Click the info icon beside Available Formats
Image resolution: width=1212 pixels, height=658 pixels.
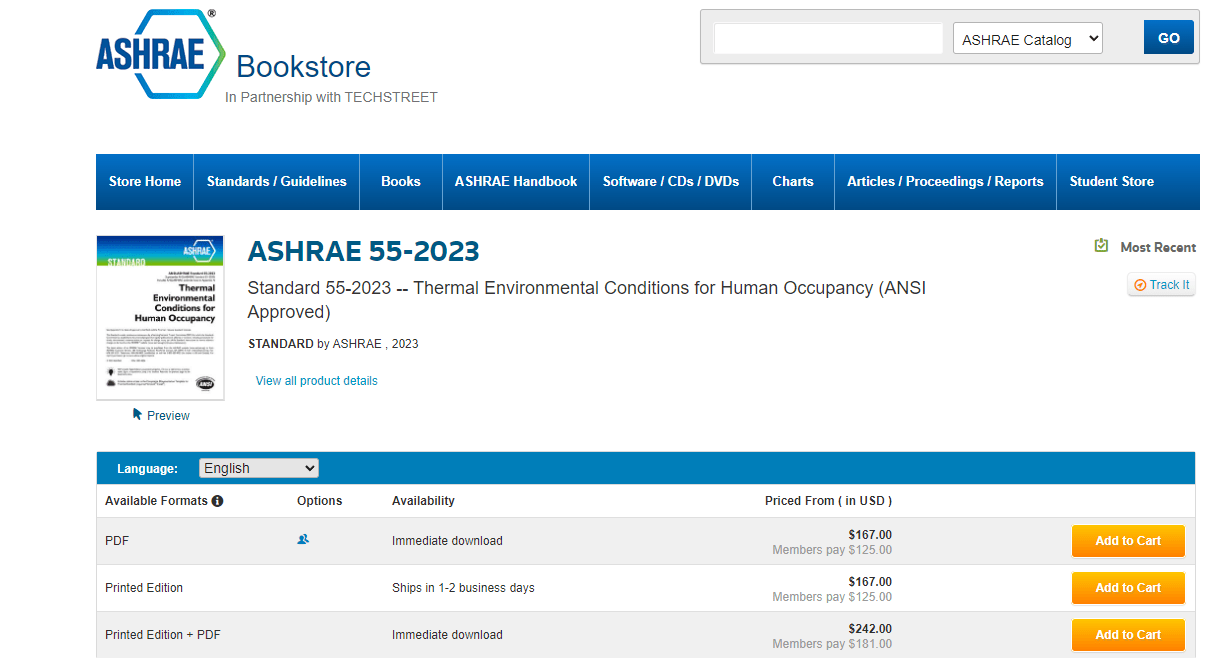pos(217,501)
